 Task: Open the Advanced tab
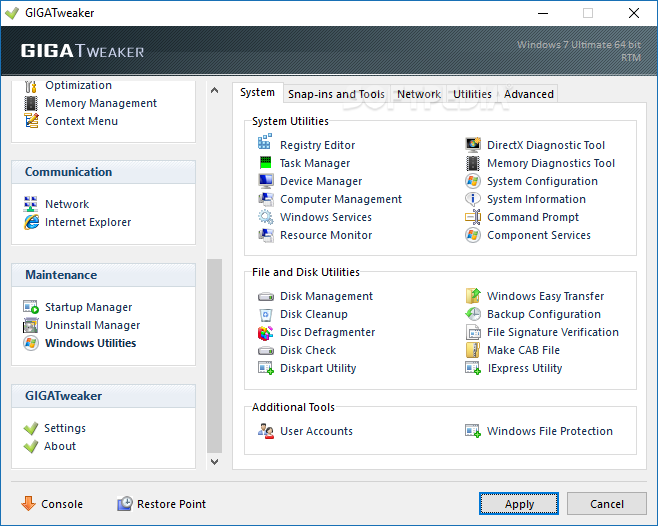(x=529, y=94)
